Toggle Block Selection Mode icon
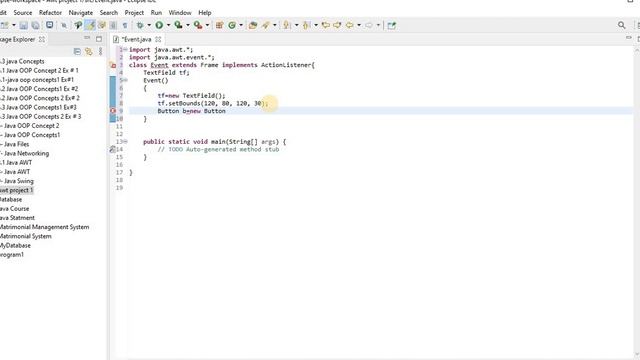This screenshot has height=360, width=640. (113, 25)
